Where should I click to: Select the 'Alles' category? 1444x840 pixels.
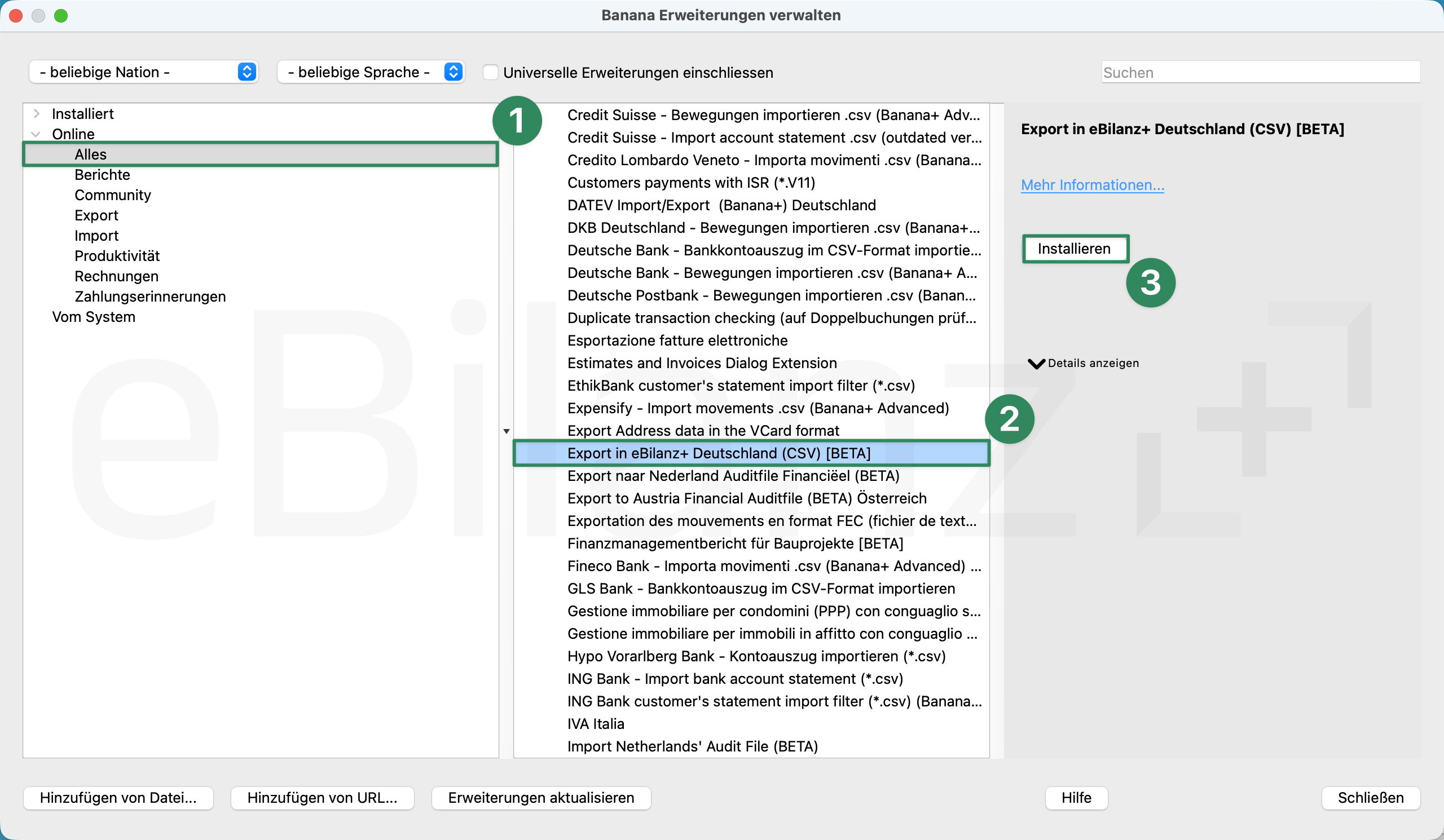coord(261,154)
